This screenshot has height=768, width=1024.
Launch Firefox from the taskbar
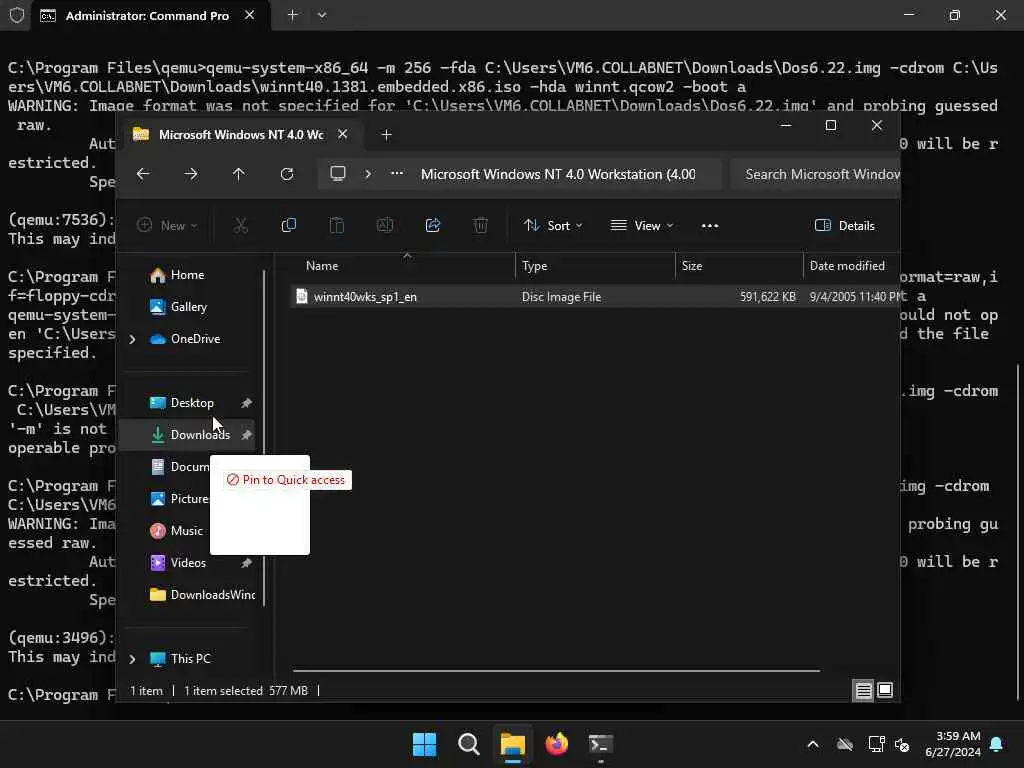pyautogui.click(x=556, y=744)
